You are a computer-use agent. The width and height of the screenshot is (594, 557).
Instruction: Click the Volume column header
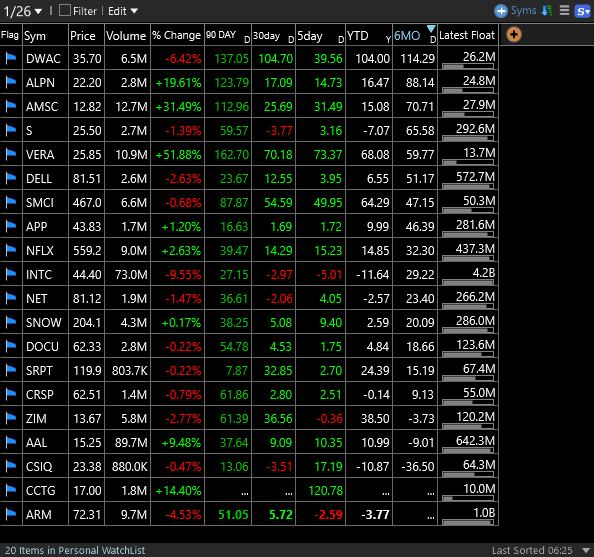(x=127, y=35)
